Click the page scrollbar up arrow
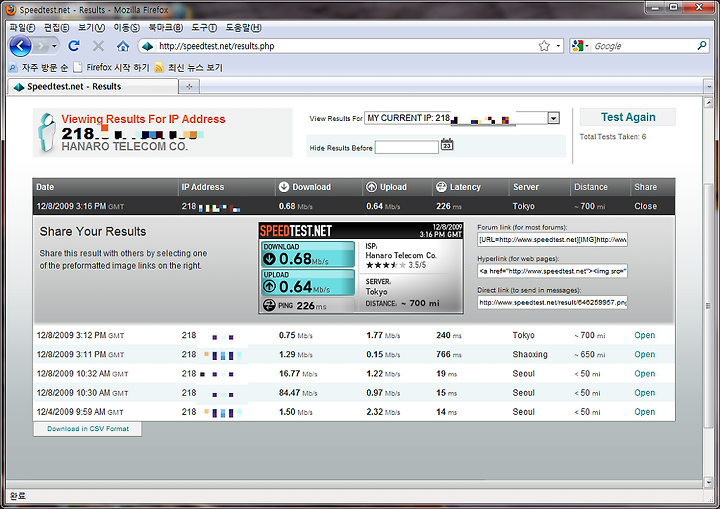The height and width of the screenshot is (509, 720). [709, 102]
